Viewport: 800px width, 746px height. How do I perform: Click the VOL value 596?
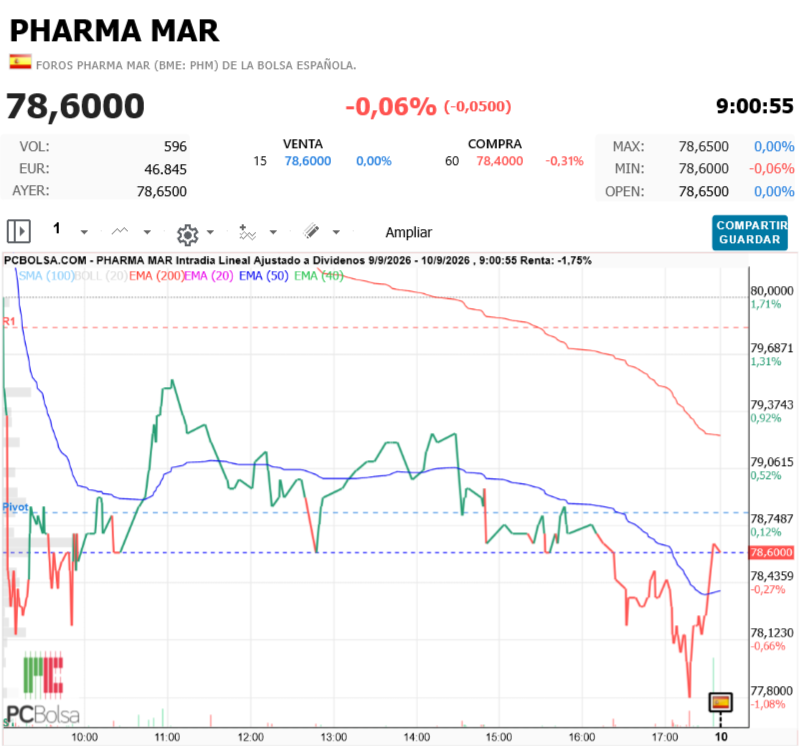pos(175,146)
